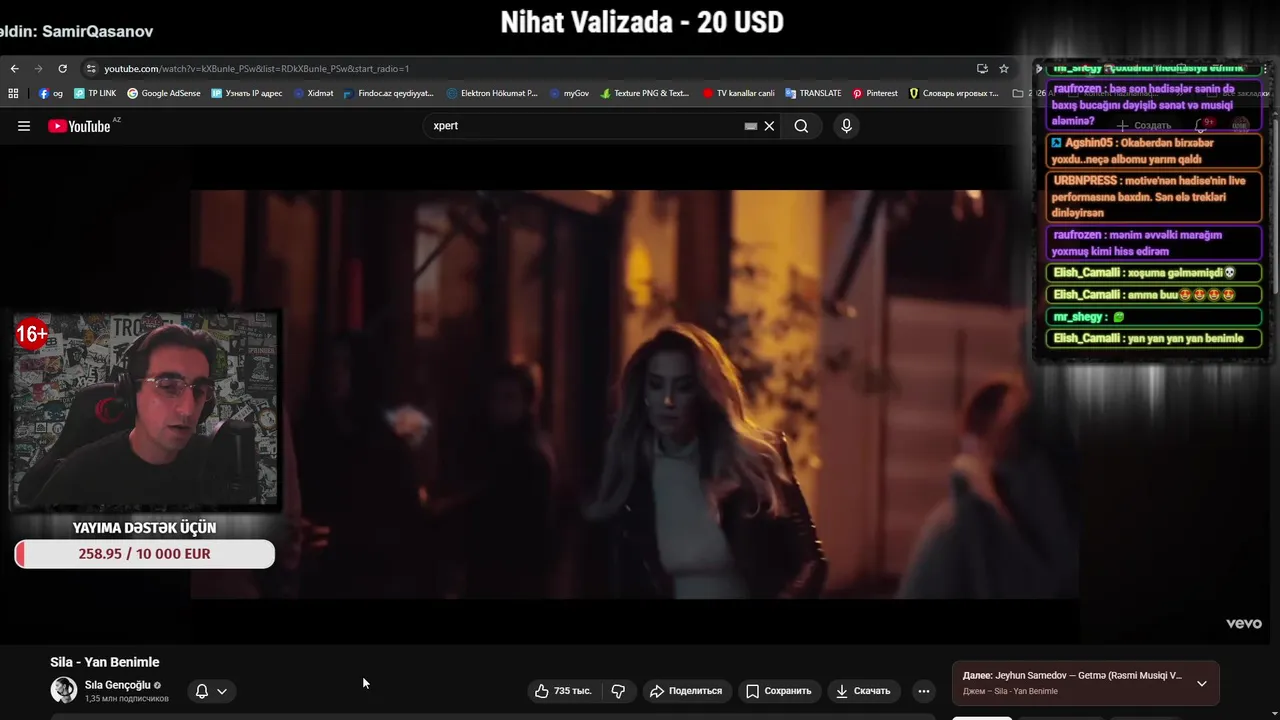
Task: Open the TP LINK bookmark
Action: point(95,93)
